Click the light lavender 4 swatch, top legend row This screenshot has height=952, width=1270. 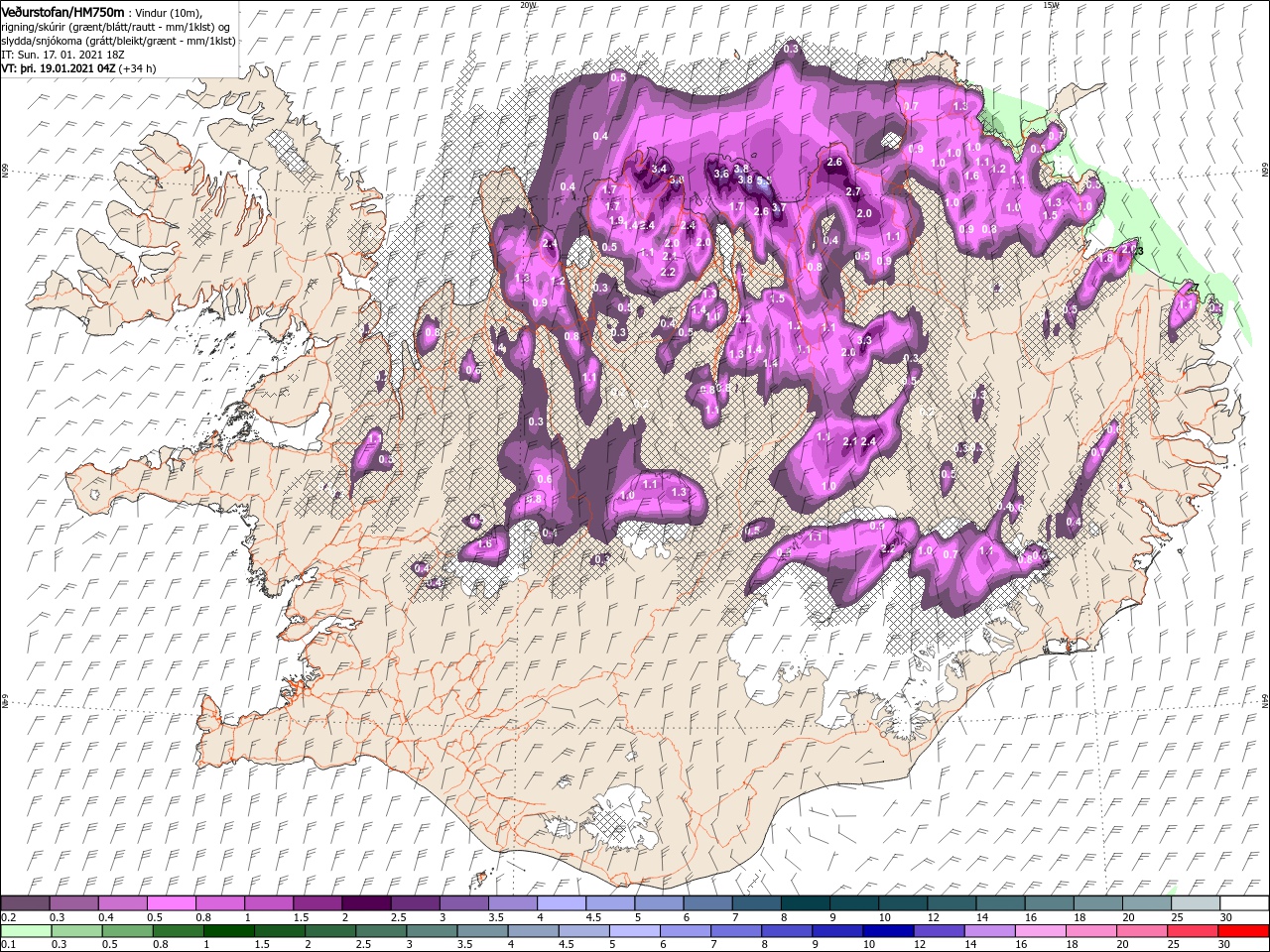(562, 903)
